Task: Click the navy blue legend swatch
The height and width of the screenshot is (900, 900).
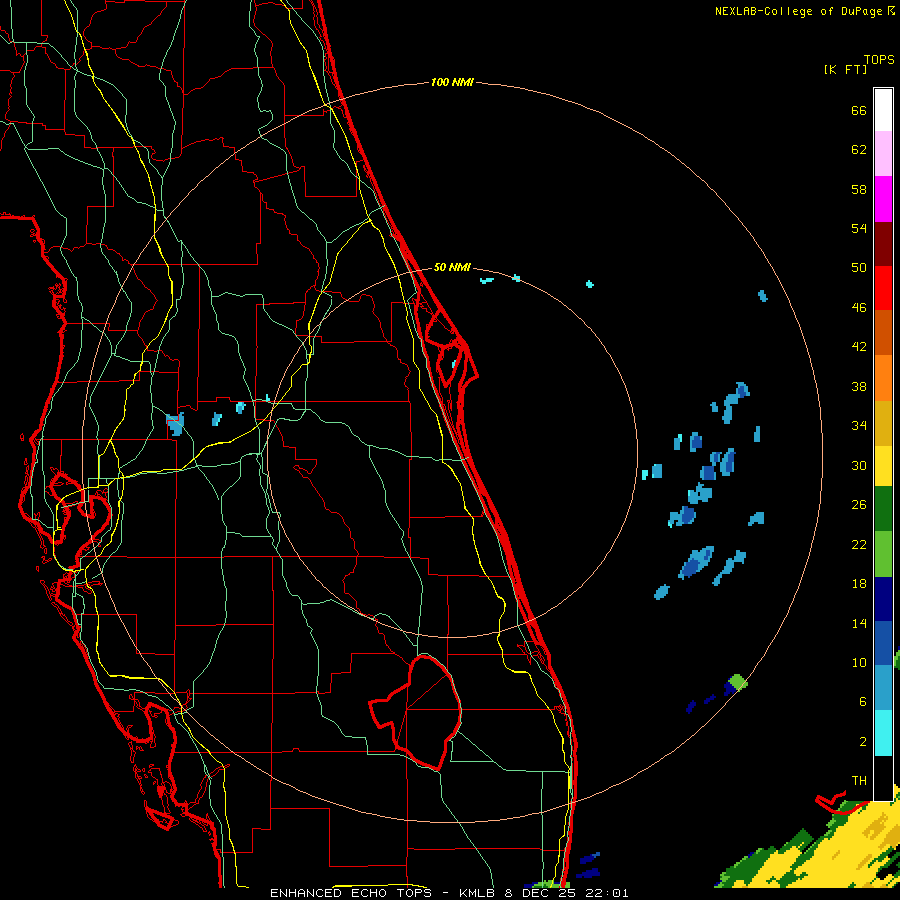Action: [883, 599]
